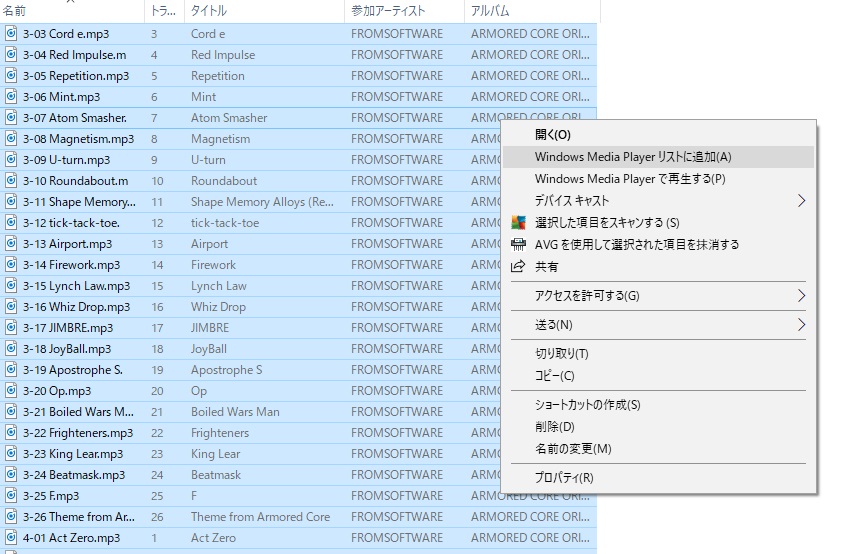Viewport: 864px width, 554px height.
Task: Click the icon of 3-18 JoyBall.mp3
Action: coord(10,349)
